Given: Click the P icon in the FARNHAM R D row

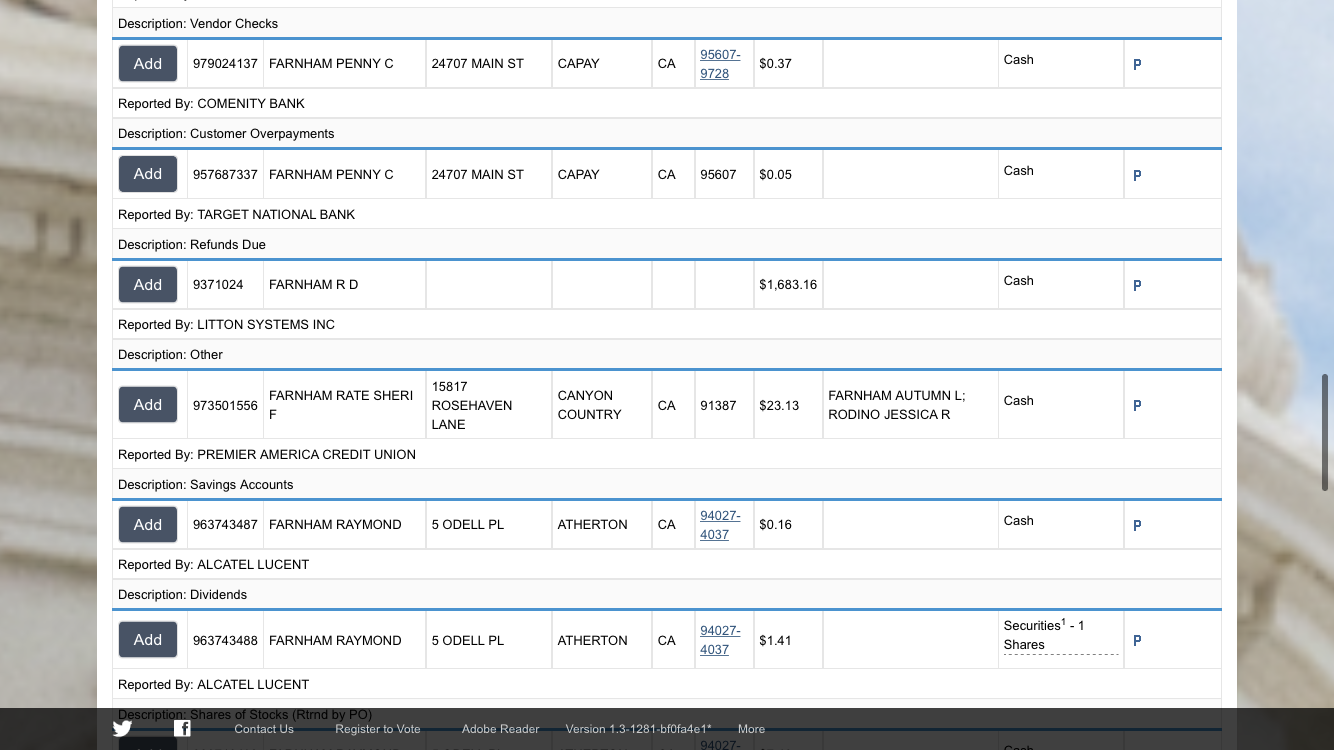Looking at the screenshot, I should [1137, 285].
